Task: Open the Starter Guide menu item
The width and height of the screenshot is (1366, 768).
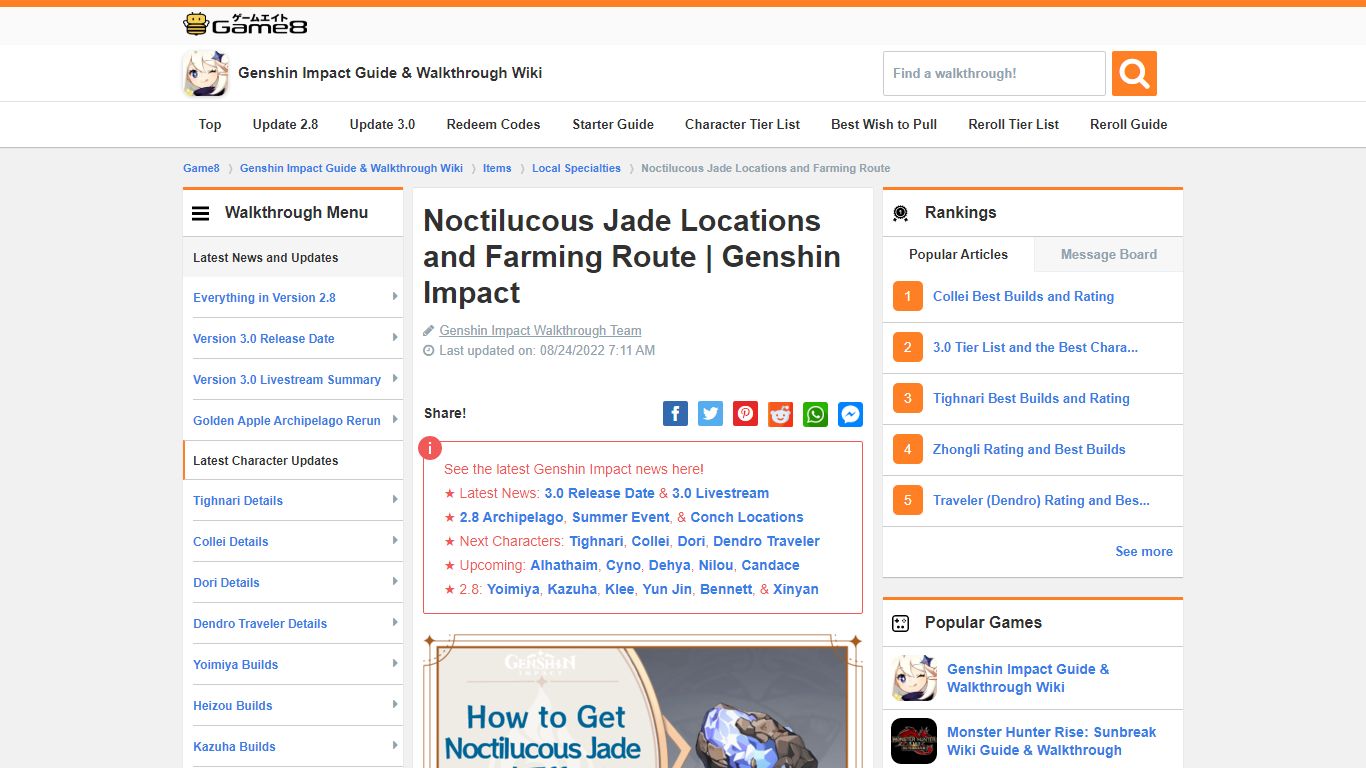Action: point(613,124)
